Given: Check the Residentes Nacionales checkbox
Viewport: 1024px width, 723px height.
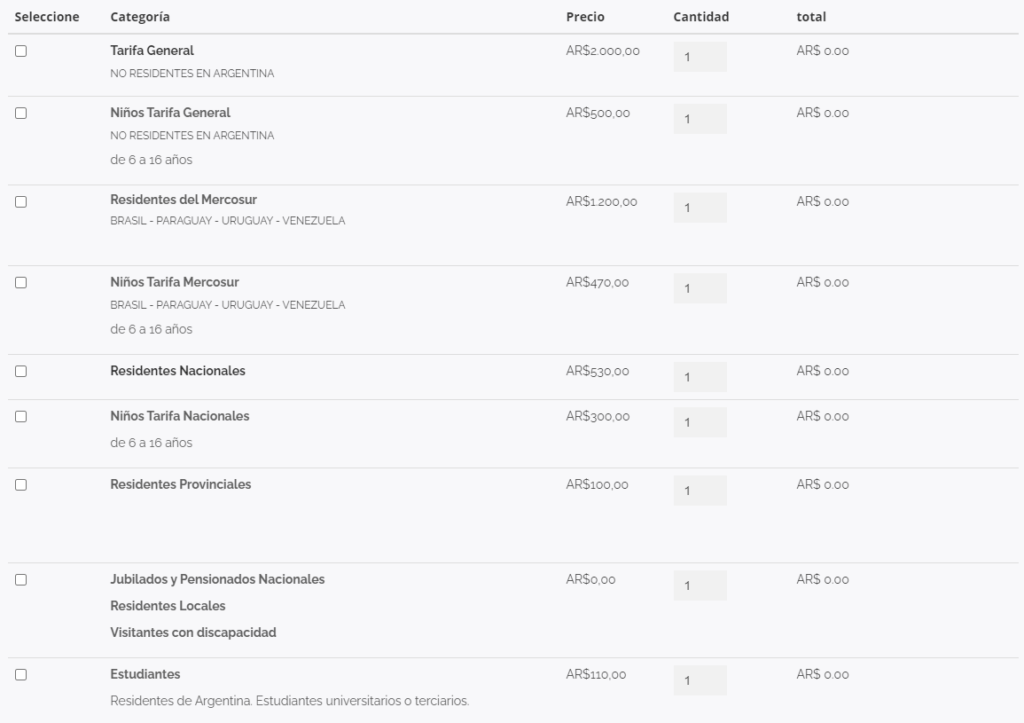Looking at the screenshot, I should pos(21,371).
